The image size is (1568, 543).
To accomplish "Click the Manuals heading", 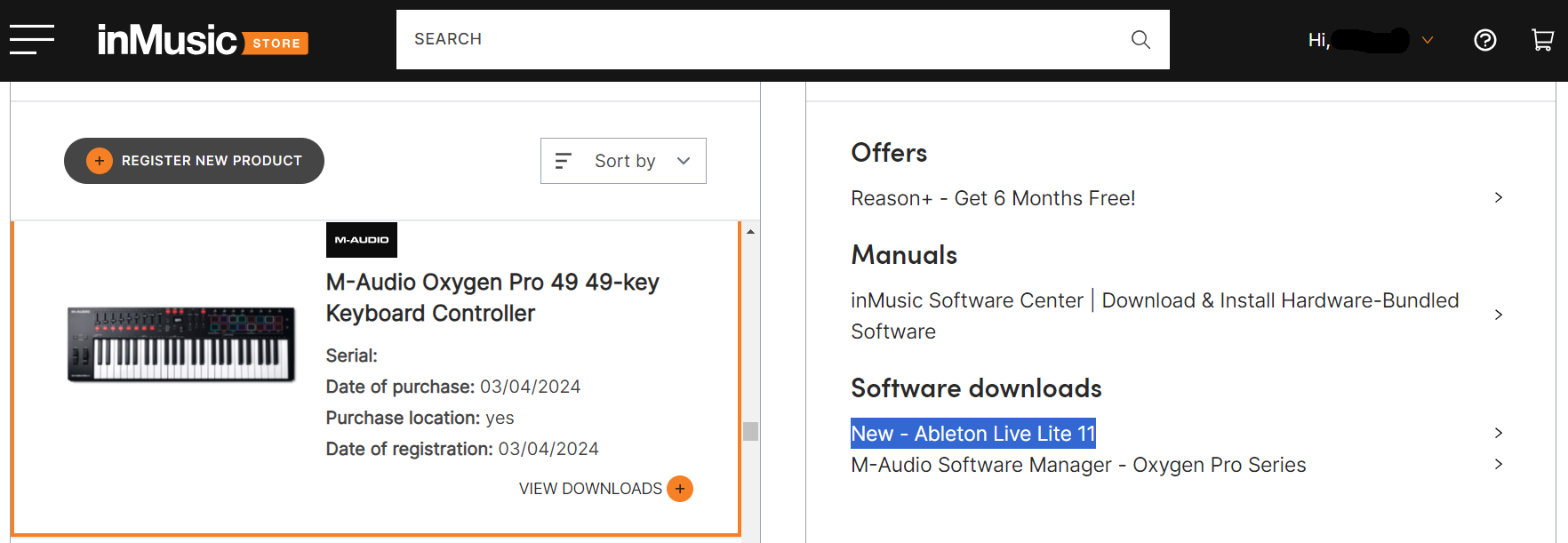I will (904, 255).
